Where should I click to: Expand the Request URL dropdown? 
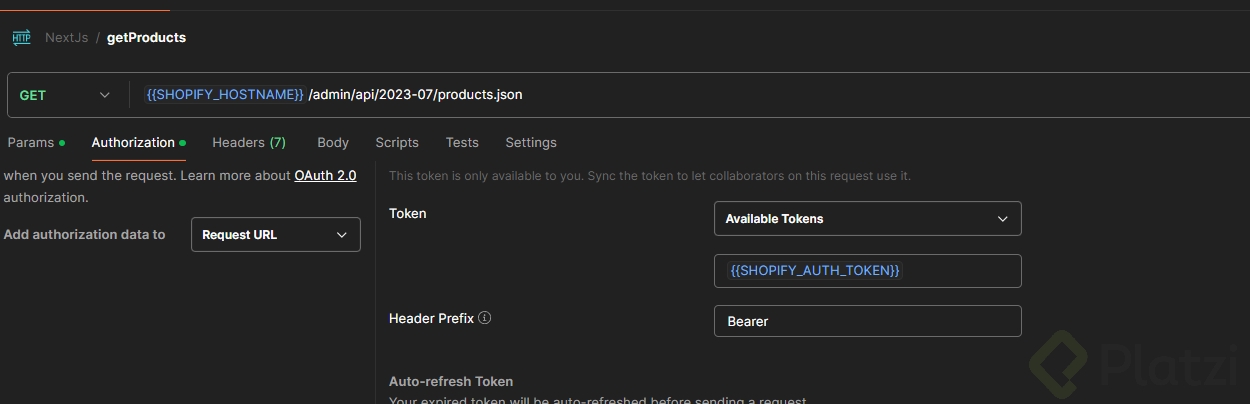click(275, 235)
